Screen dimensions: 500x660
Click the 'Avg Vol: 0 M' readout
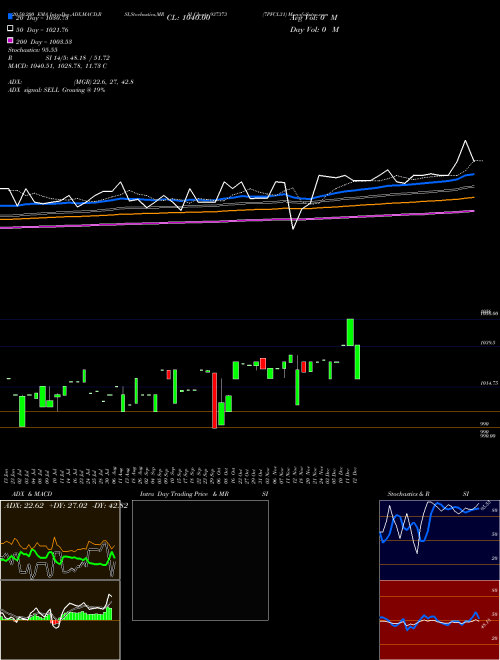(314, 18)
